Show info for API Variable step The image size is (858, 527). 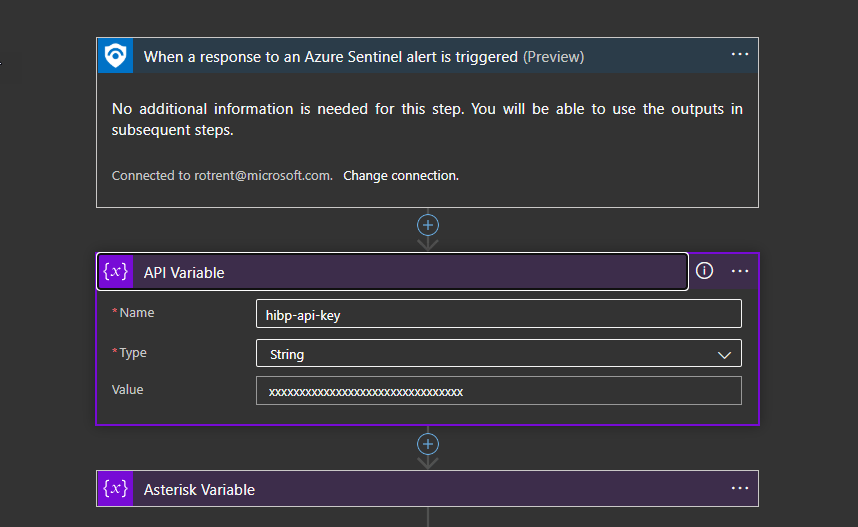(x=704, y=271)
